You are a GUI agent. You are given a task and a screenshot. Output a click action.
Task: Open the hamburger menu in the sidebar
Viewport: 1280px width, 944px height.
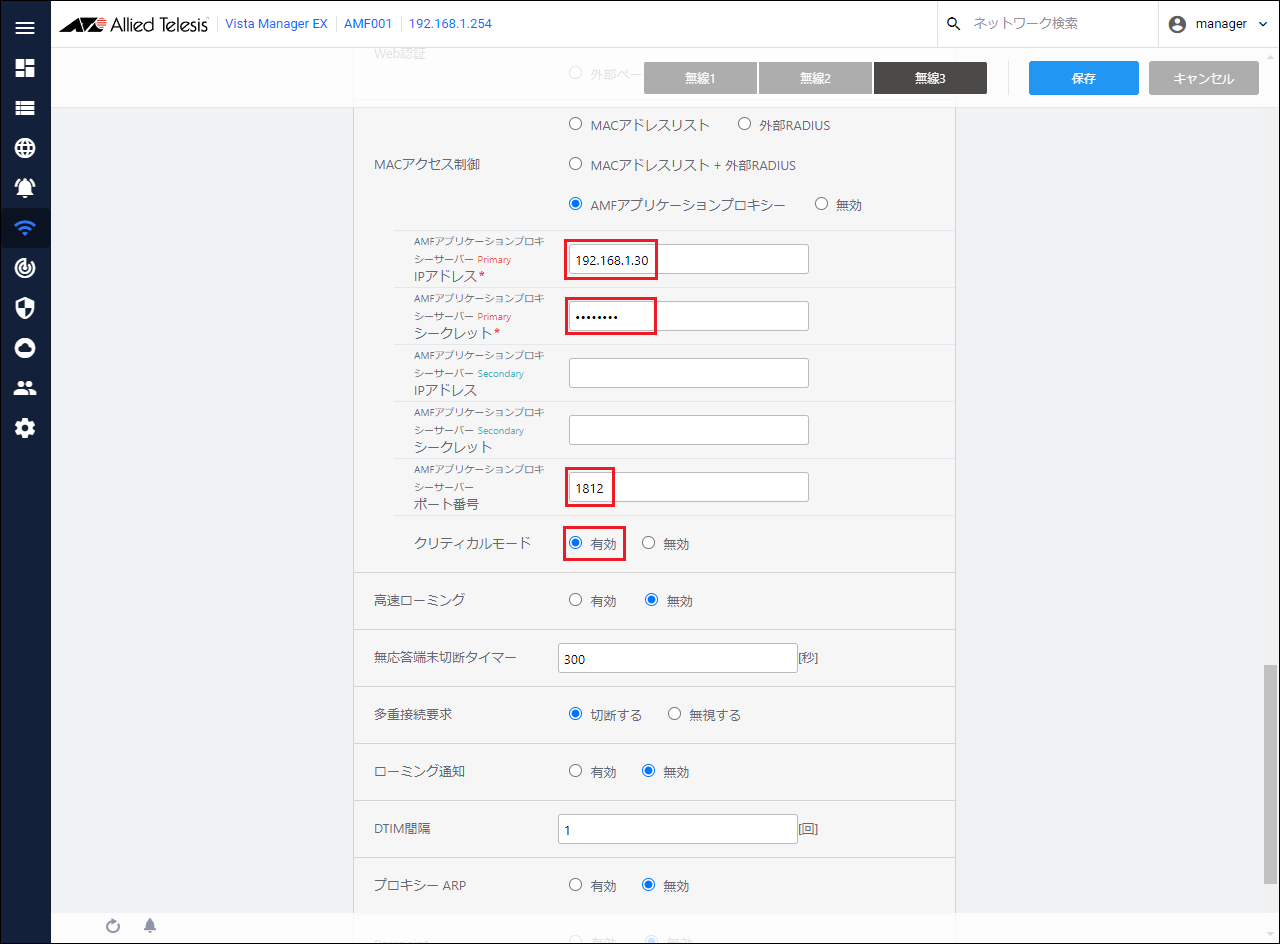point(25,28)
